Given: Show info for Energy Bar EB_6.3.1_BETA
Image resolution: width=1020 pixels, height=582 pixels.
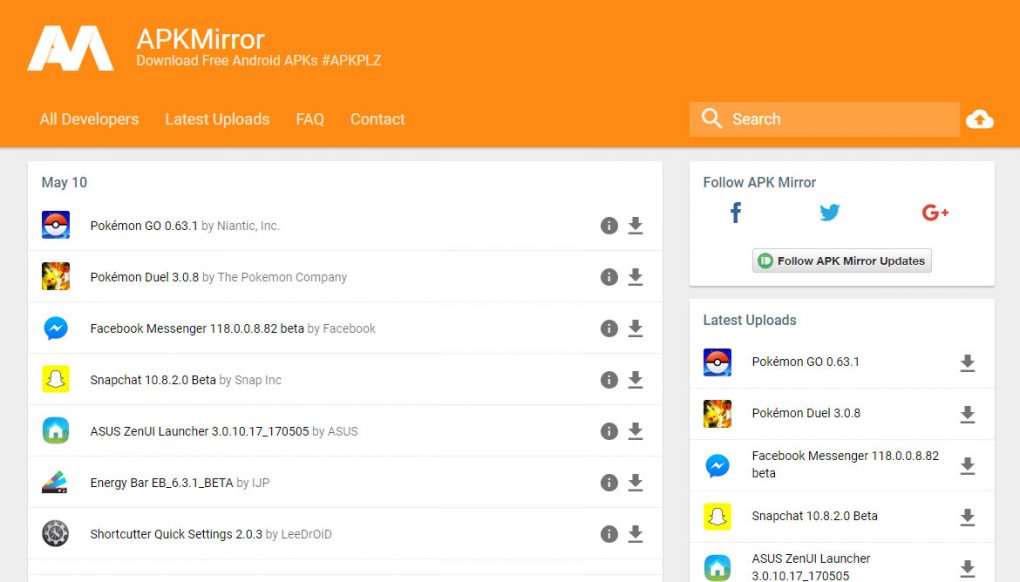Looking at the screenshot, I should pos(609,483).
